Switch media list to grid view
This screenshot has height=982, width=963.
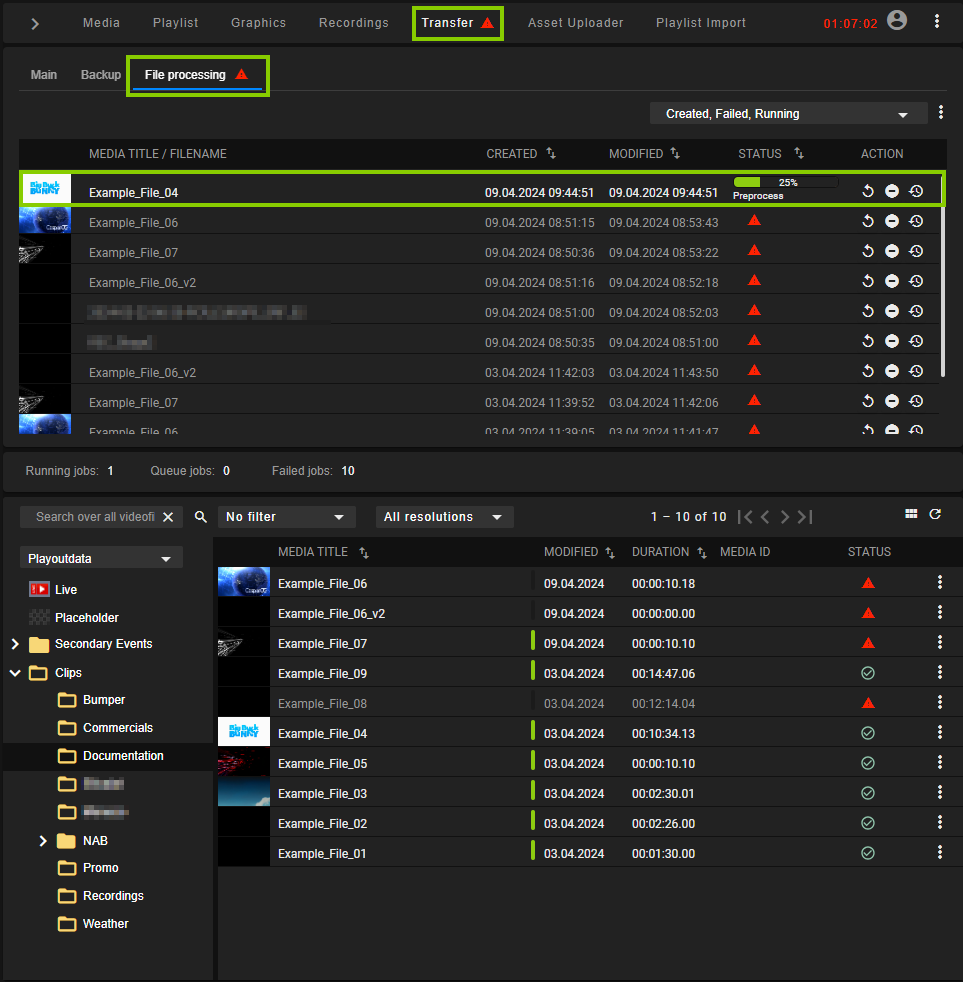point(911,513)
